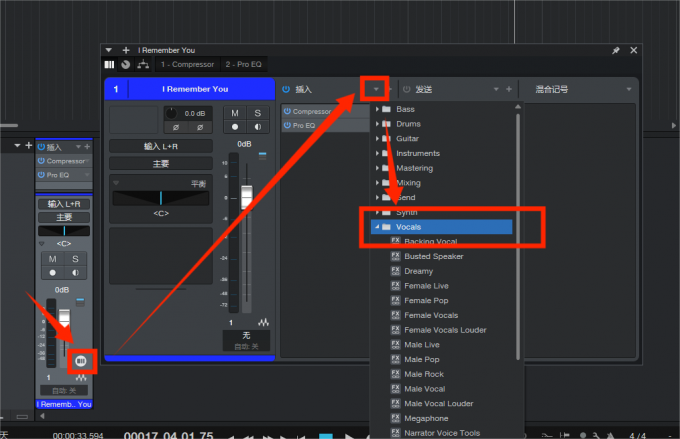Choose Male Rock from preset list

424,374
